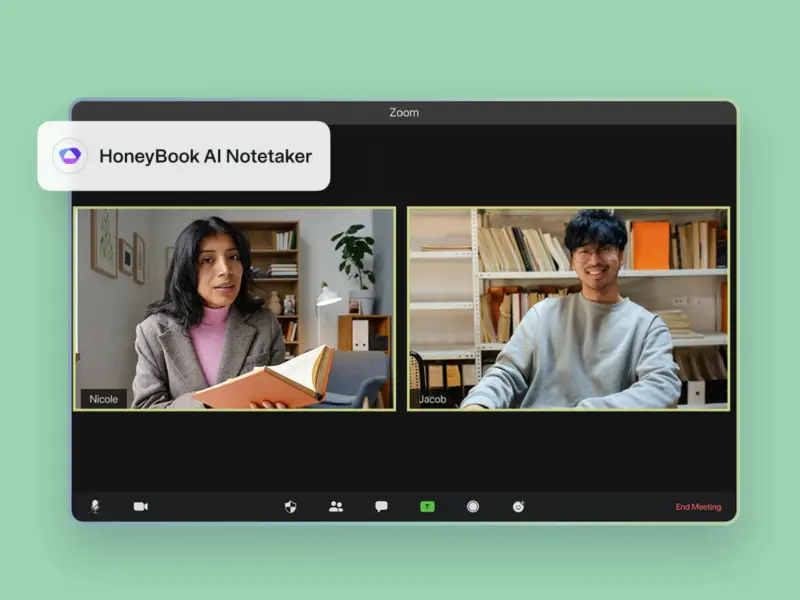Start recording with the Record icon
The width and height of the screenshot is (800, 600).
click(x=473, y=506)
